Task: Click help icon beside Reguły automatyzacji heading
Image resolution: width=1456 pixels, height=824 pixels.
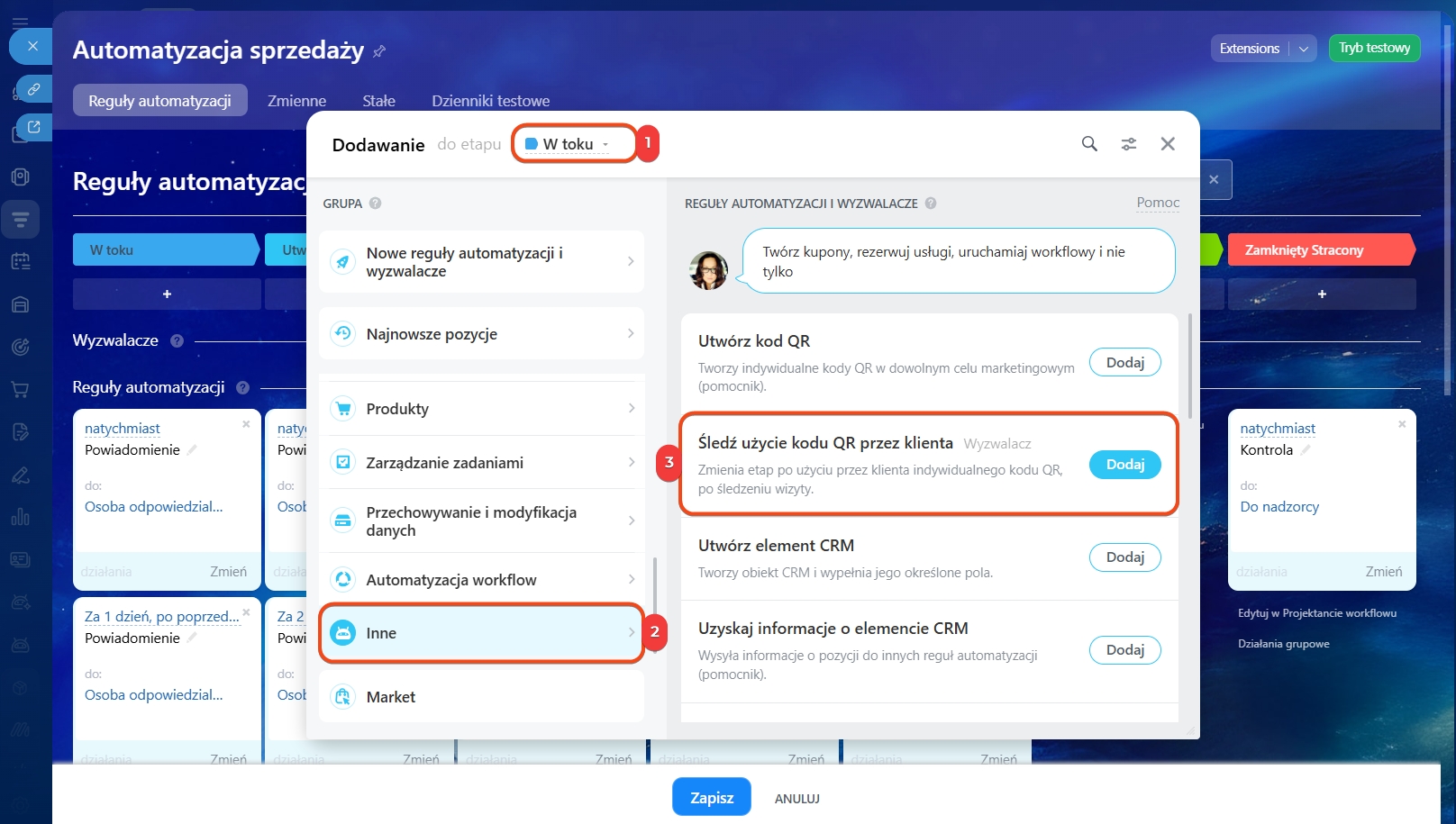Action: 242,387
